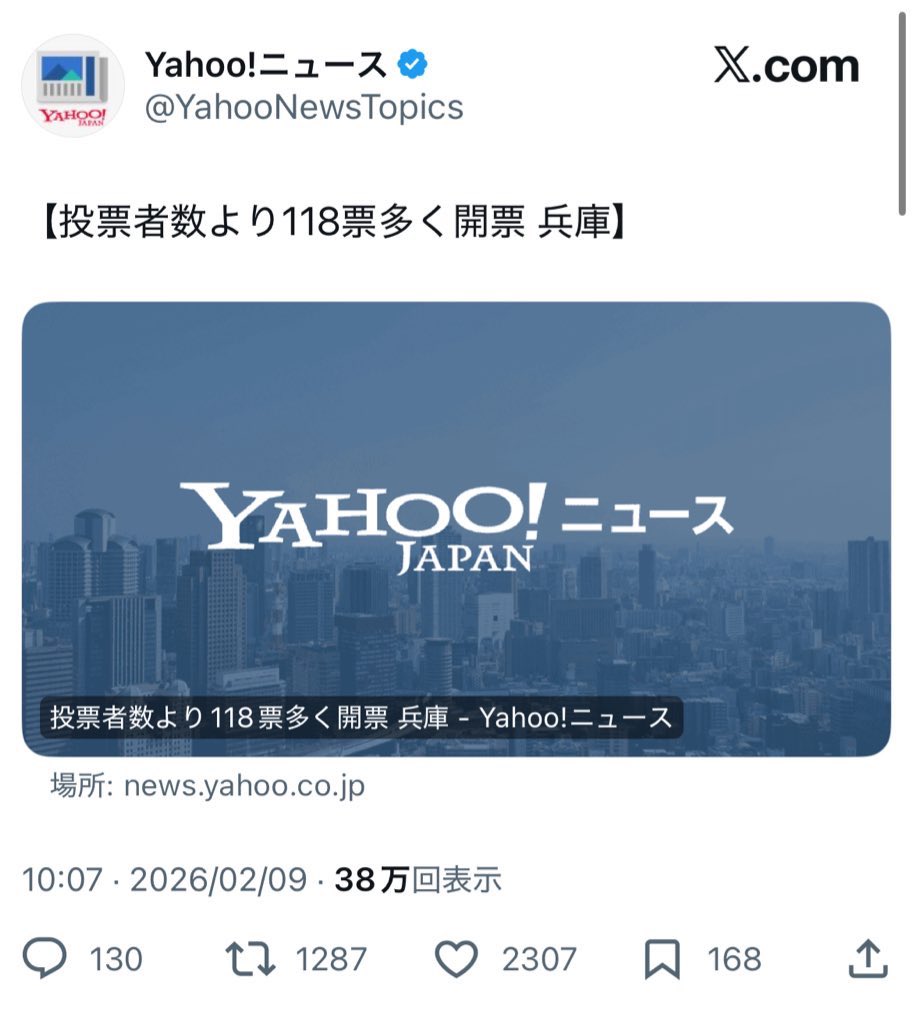Click the Yahoo! JAPAN profile avatar

tap(73, 86)
